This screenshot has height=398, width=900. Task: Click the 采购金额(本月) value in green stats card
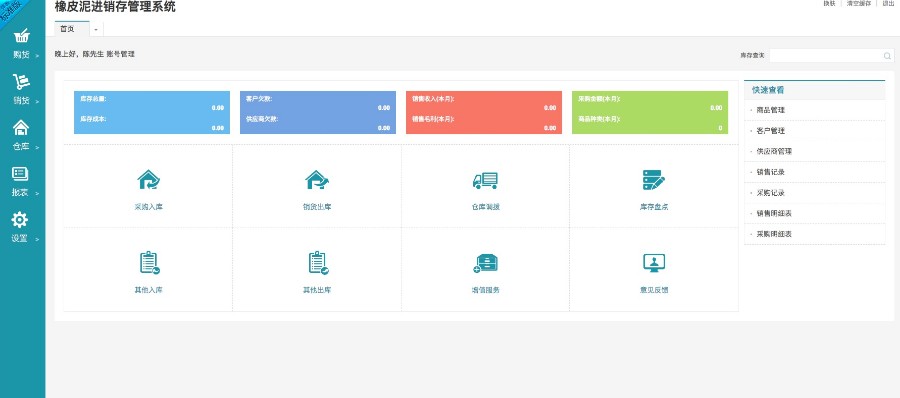(716, 108)
